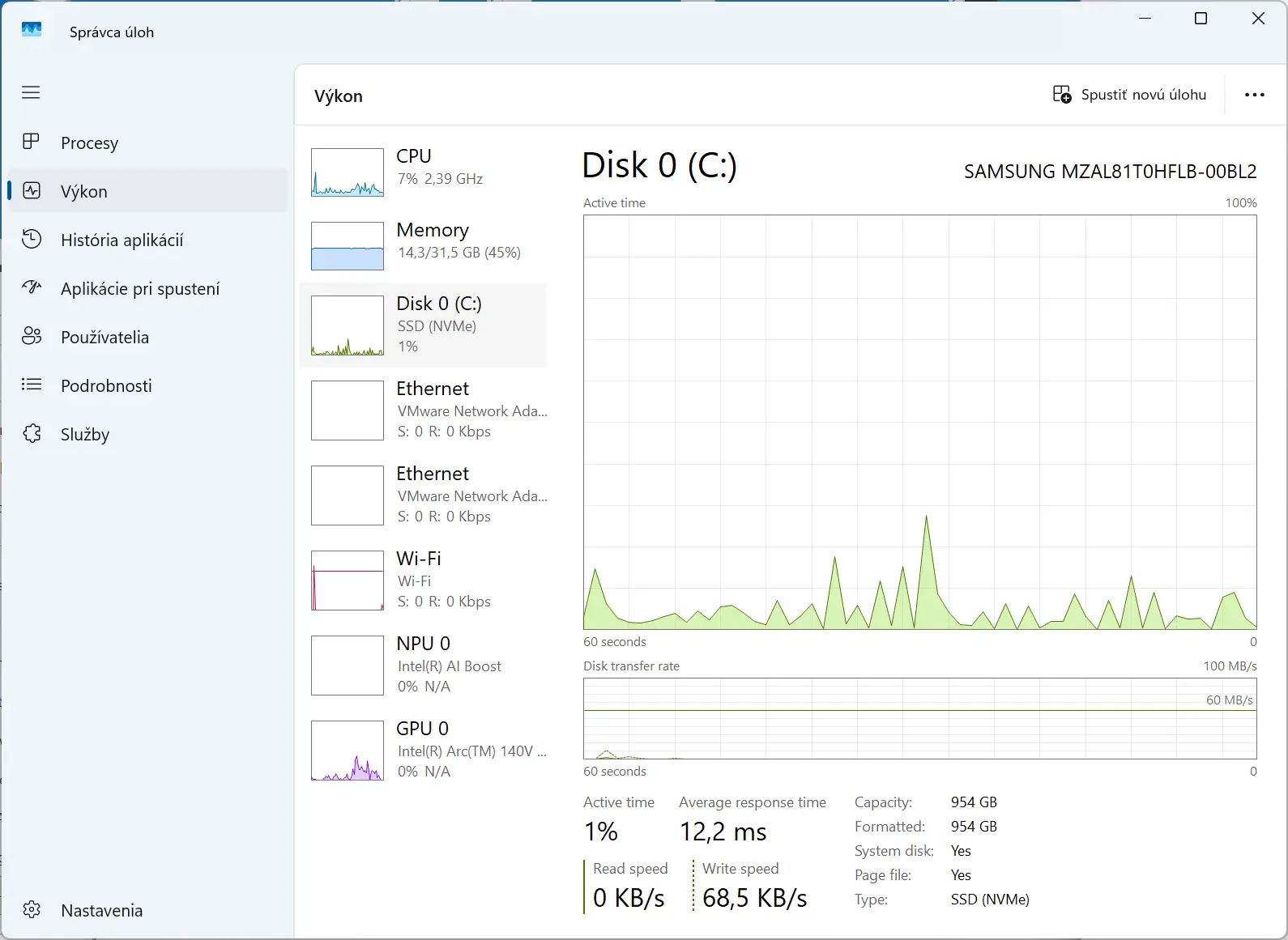Click the Disk active time graph
The width and height of the screenshot is (1288, 940).
[920, 423]
